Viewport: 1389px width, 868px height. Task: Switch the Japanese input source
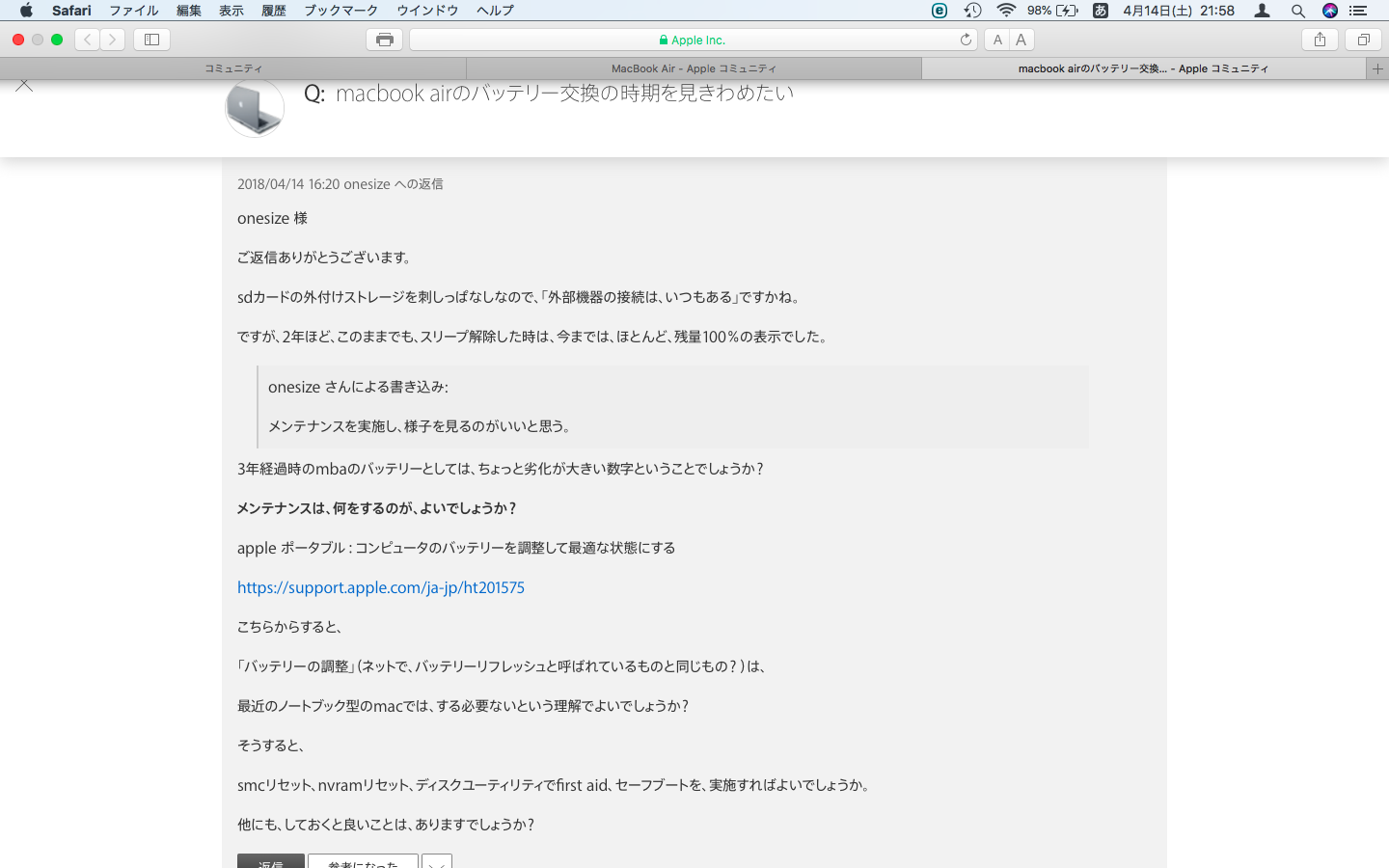point(1101,11)
